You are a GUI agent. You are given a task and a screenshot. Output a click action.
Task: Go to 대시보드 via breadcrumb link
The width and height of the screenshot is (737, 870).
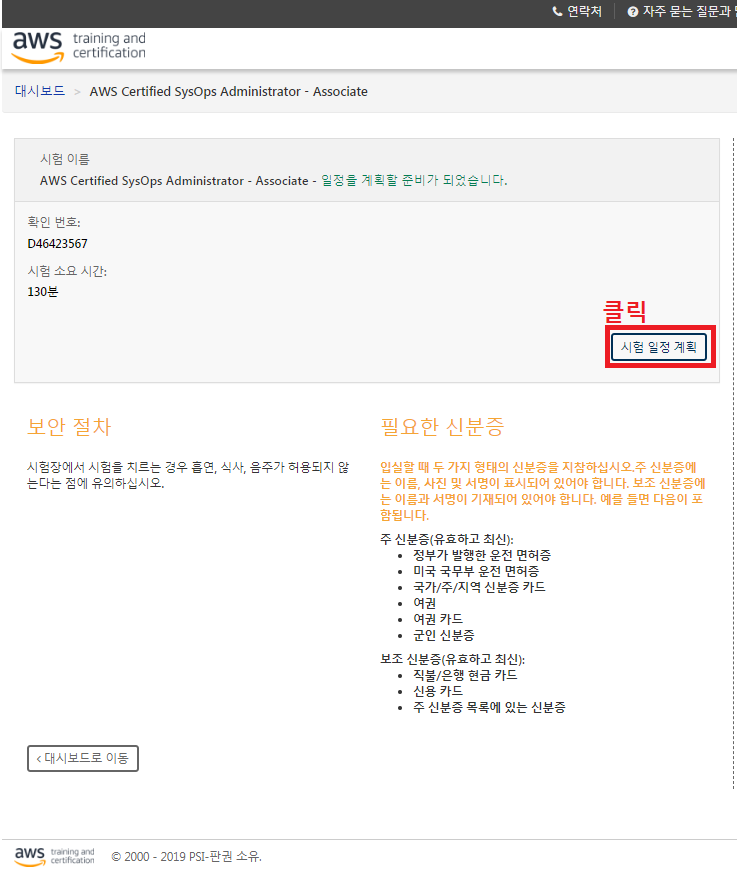coord(40,91)
